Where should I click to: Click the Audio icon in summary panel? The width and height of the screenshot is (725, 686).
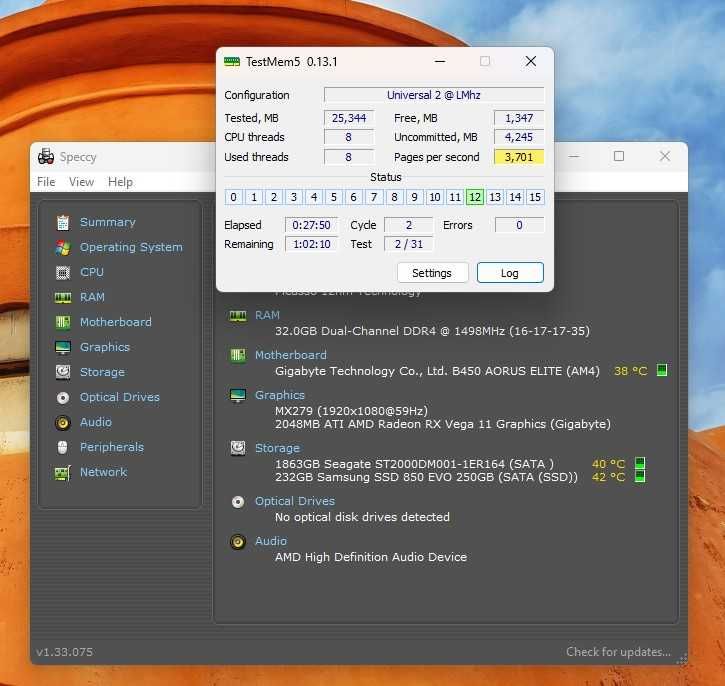[238, 541]
